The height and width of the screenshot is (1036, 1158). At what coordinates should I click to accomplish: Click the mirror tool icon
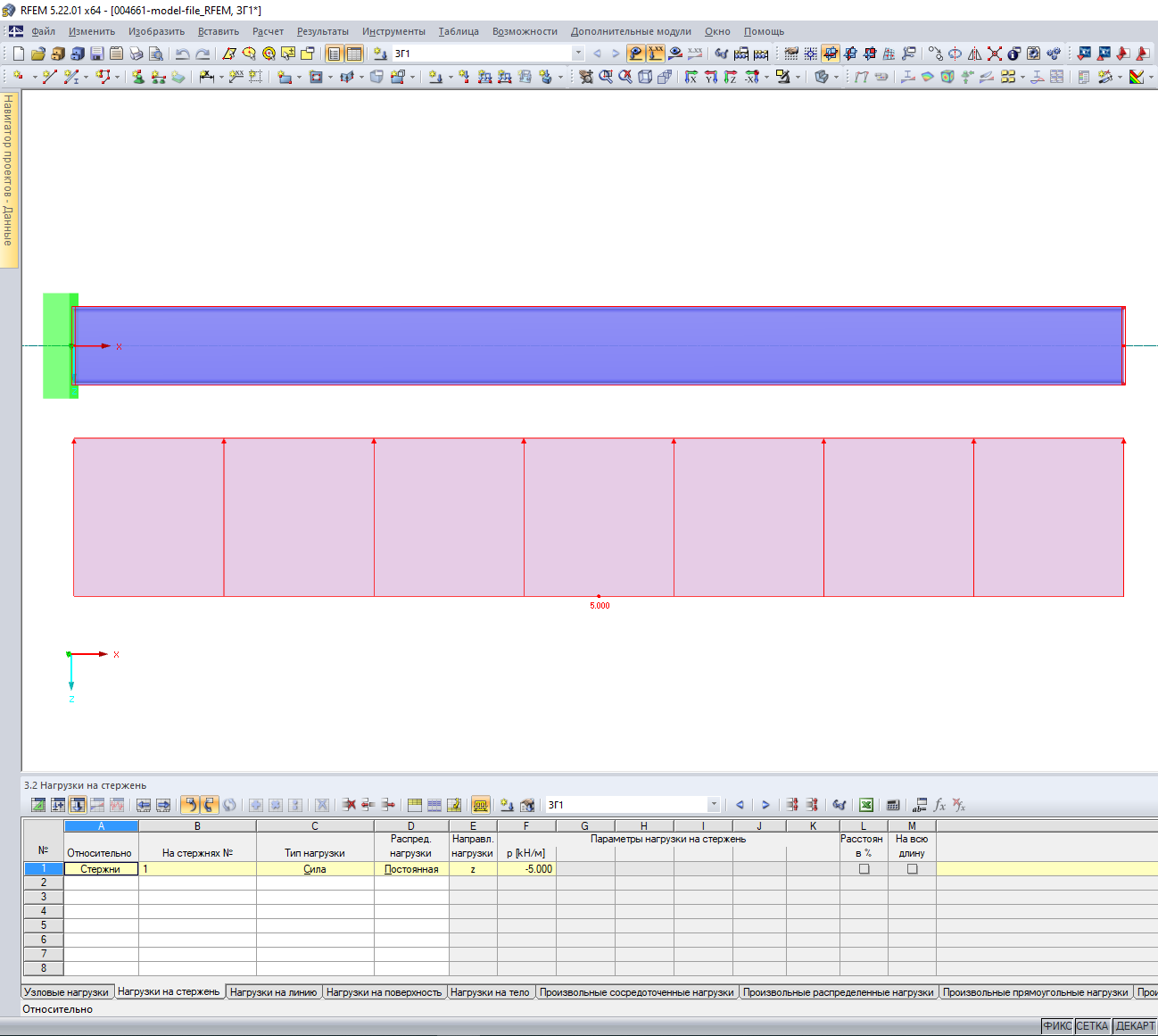click(974, 54)
